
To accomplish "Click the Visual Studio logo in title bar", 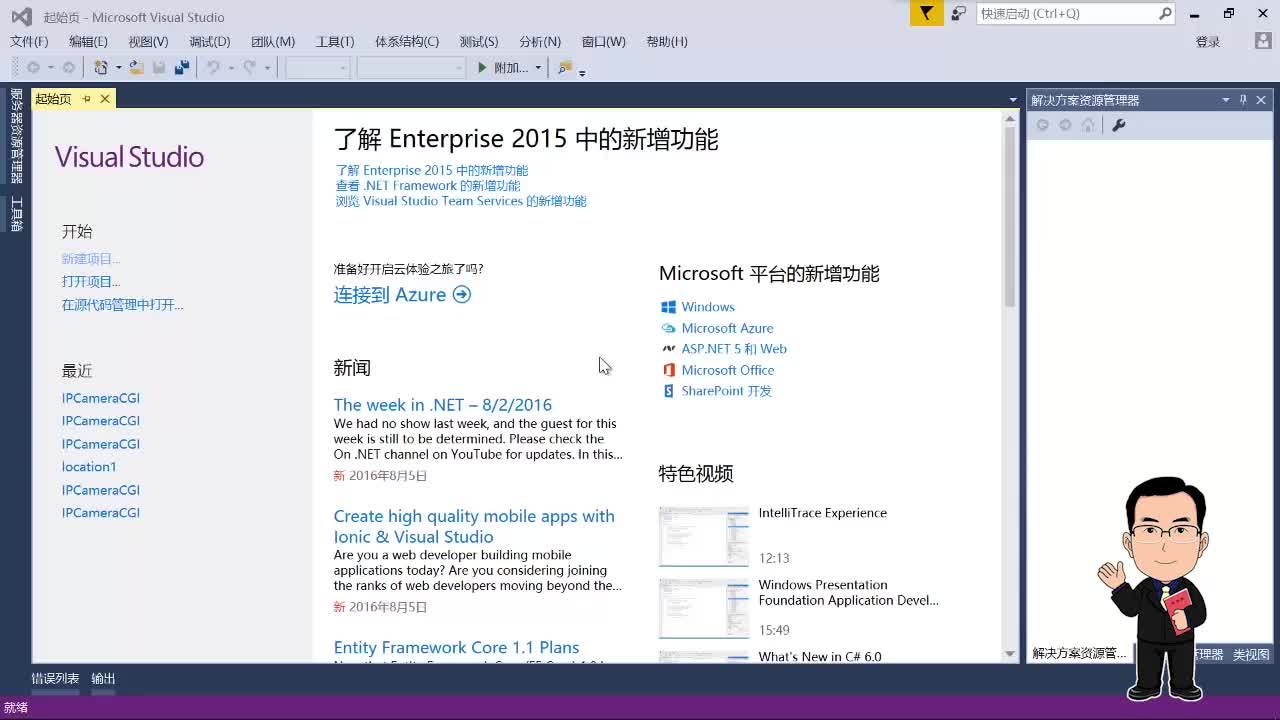I will (21, 17).
